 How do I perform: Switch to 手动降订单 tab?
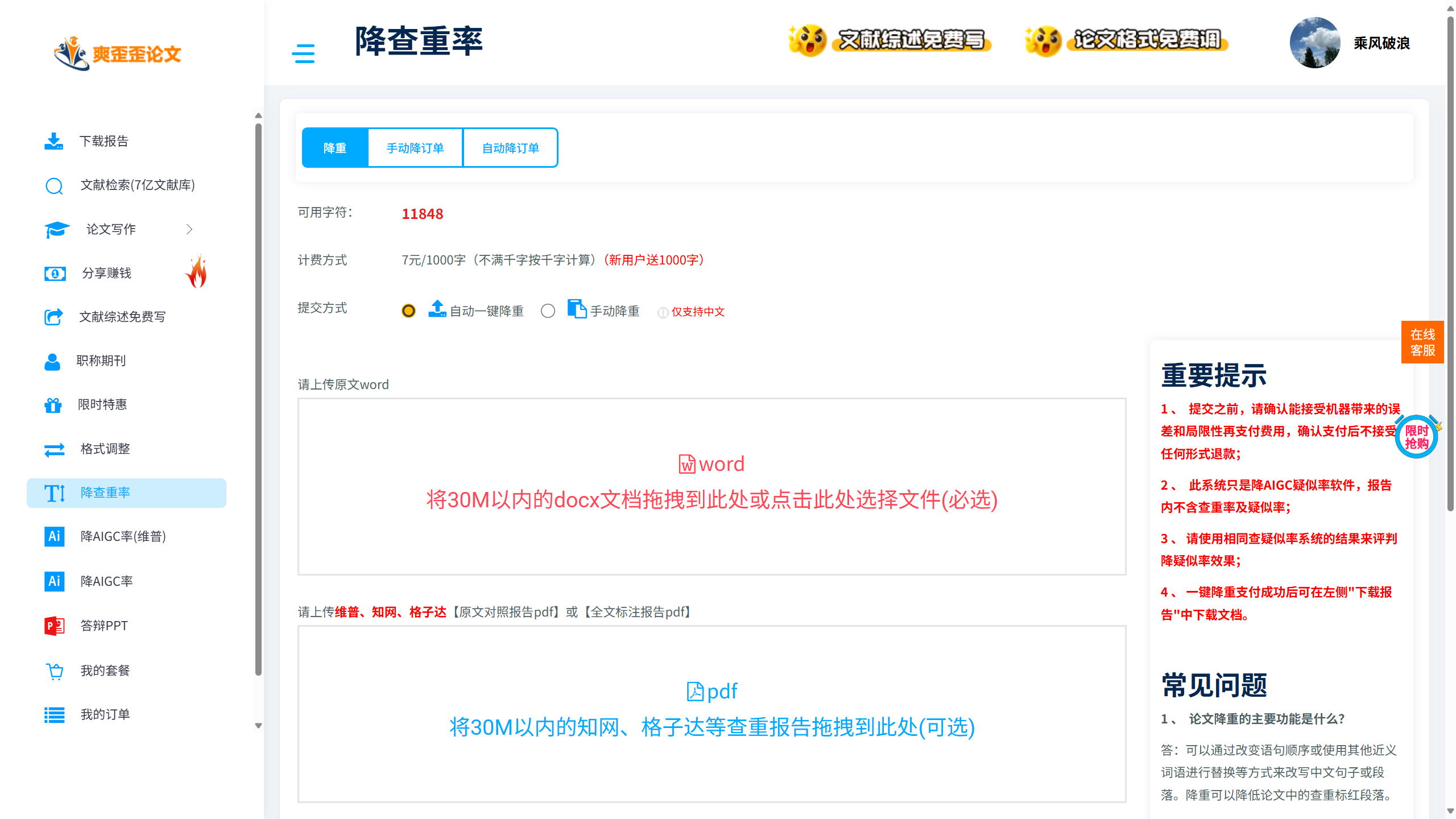tap(415, 148)
